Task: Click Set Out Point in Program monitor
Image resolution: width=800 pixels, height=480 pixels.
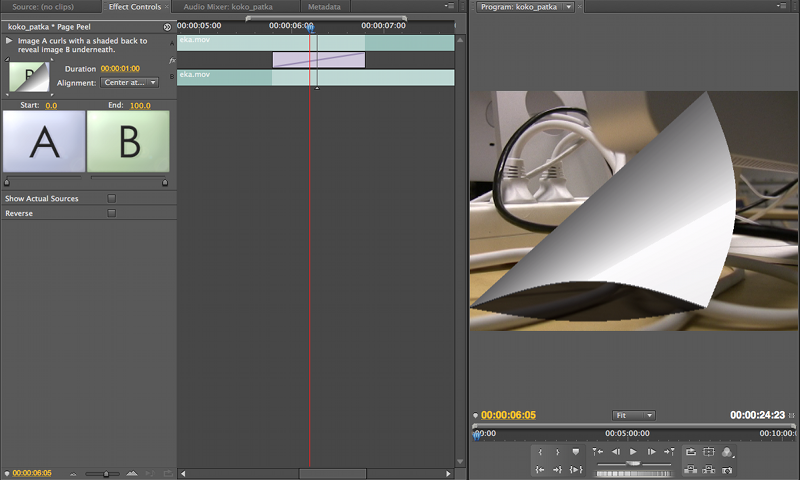Action: coord(558,452)
